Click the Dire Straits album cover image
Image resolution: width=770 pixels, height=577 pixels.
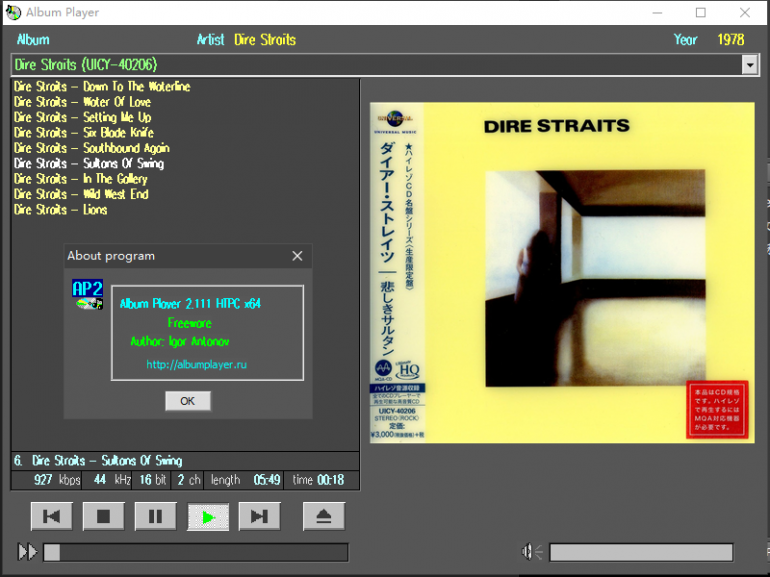tap(562, 273)
